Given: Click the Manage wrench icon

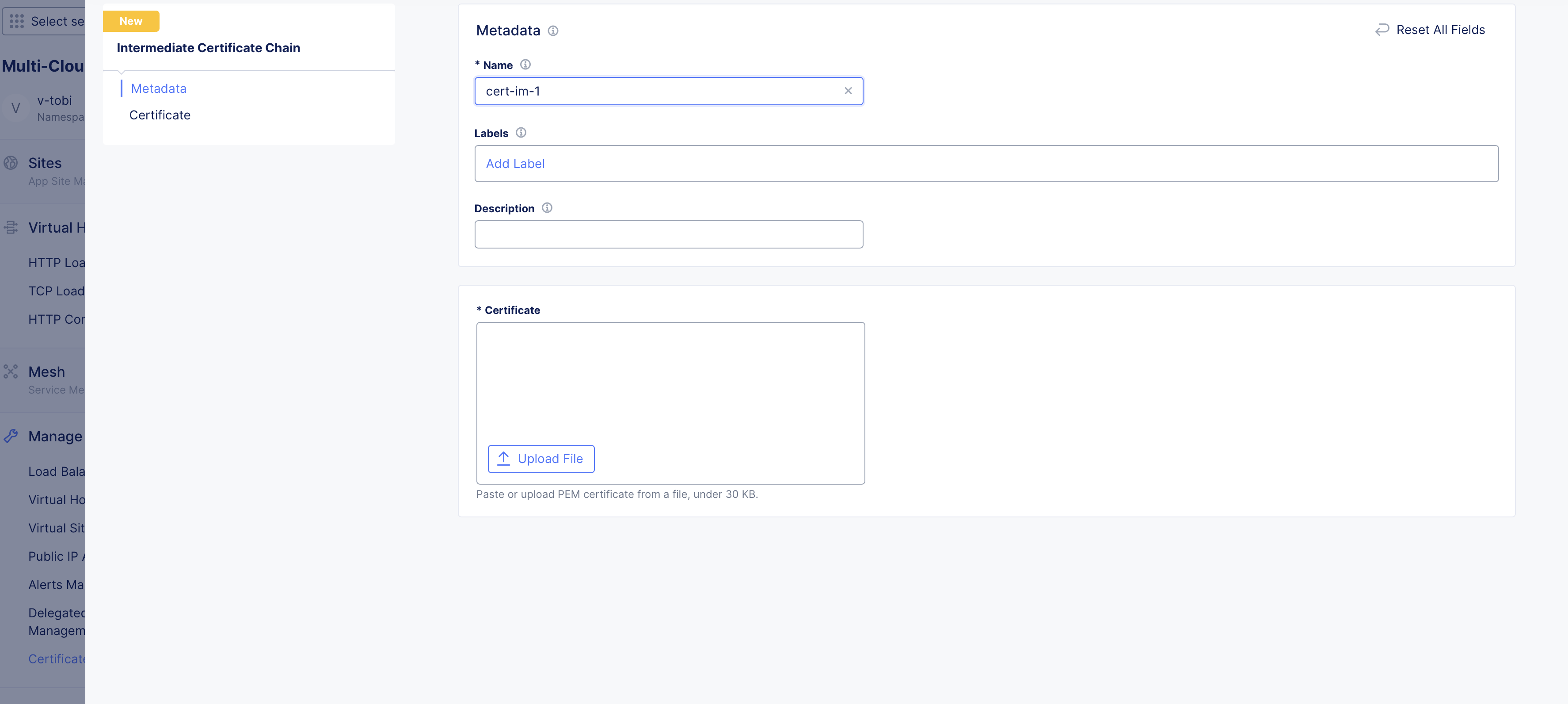Looking at the screenshot, I should pos(11,436).
